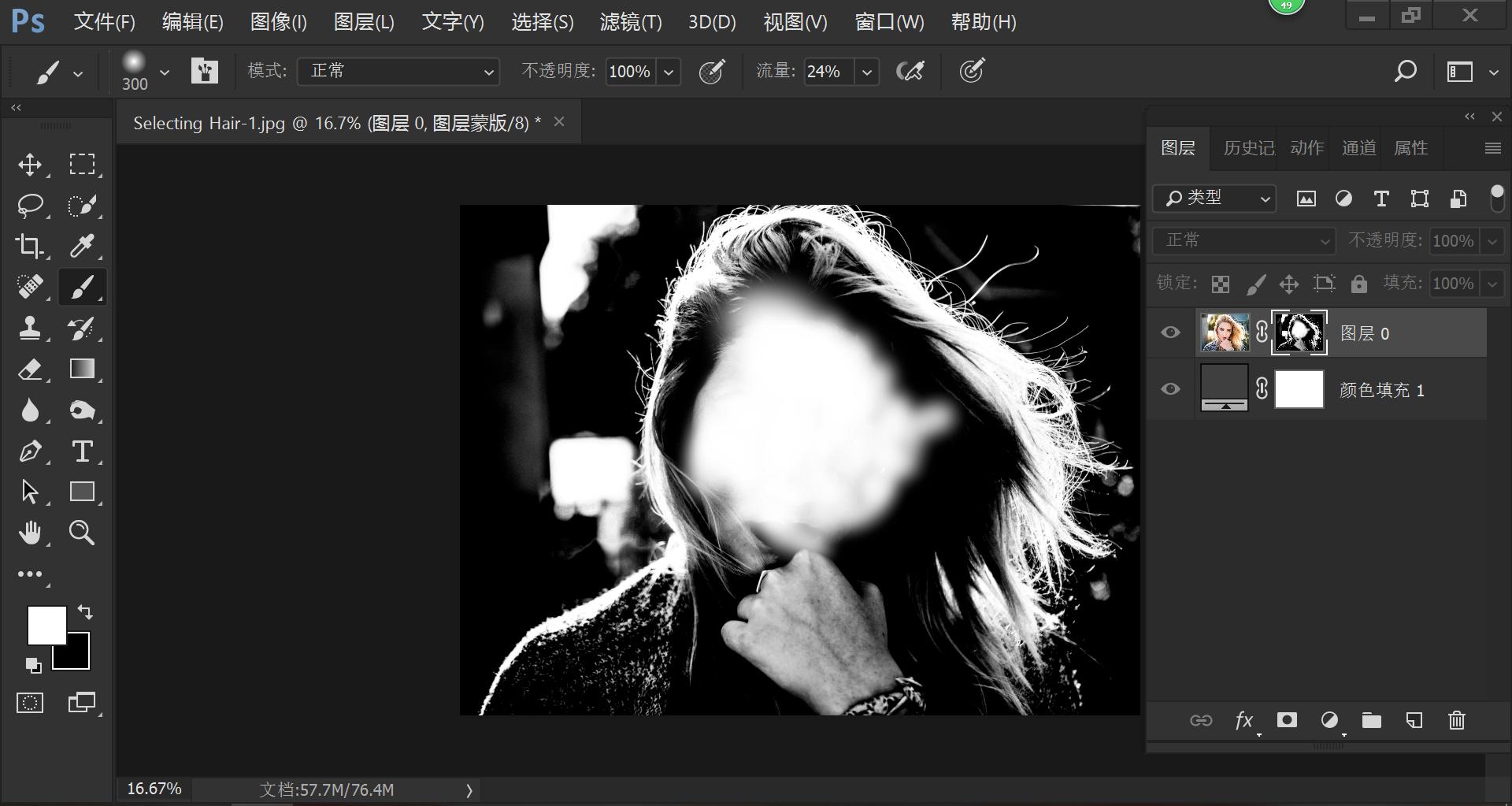Open the brush blending mode dropdown
This screenshot has height=806, width=1512.
(398, 71)
